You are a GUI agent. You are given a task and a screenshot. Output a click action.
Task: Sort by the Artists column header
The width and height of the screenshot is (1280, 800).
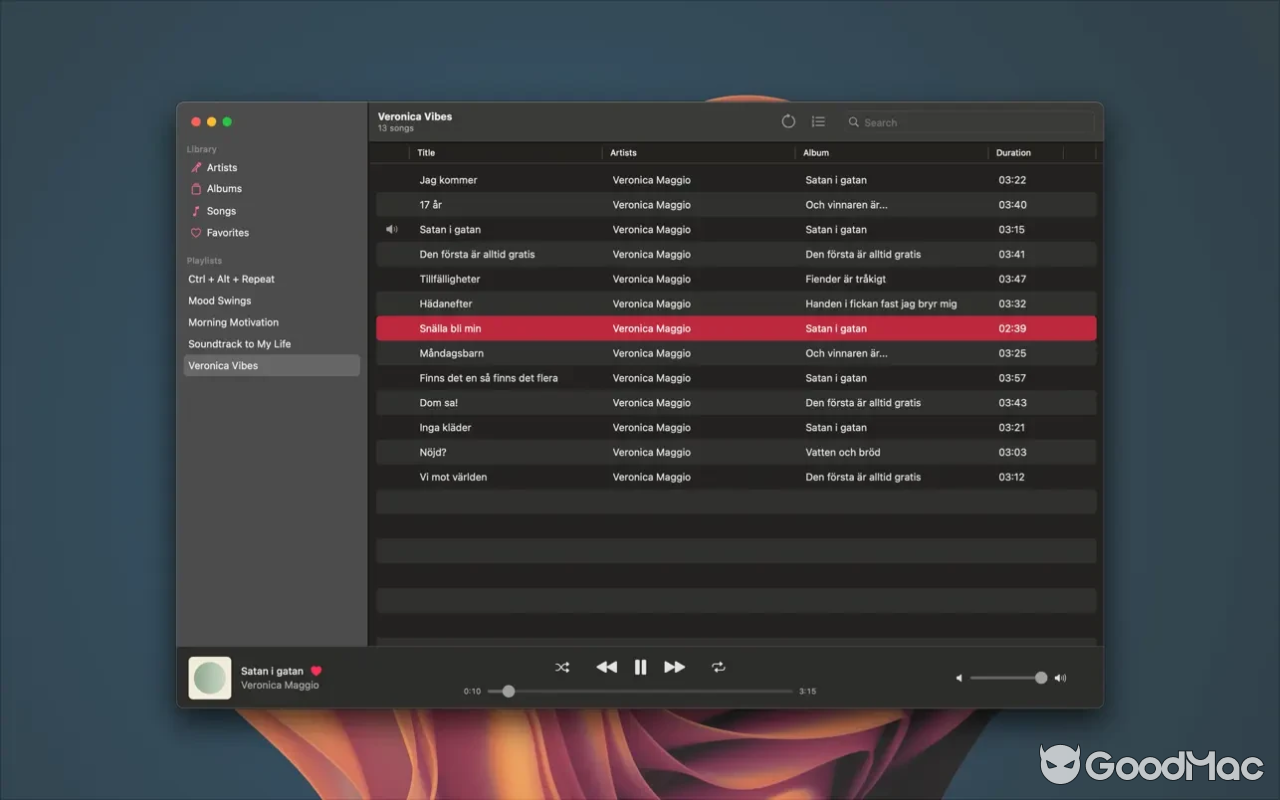pyautogui.click(x=623, y=152)
